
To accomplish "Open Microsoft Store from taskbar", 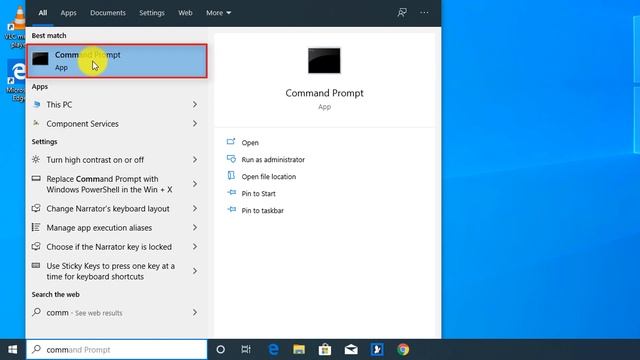I will coord(325,349).
